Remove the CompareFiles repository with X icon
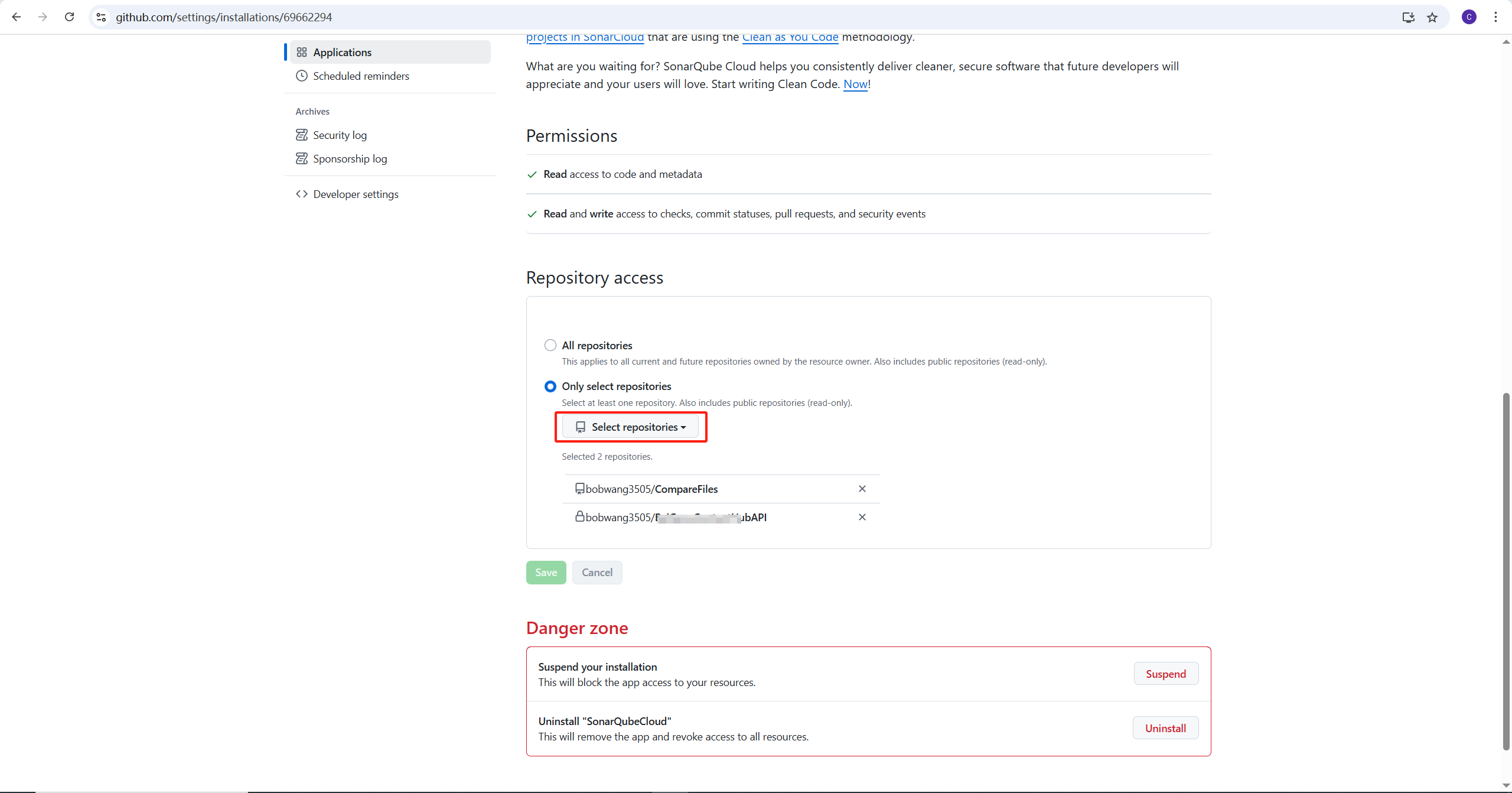Viewport: 1512px width, 793px height. pos(862,489)
